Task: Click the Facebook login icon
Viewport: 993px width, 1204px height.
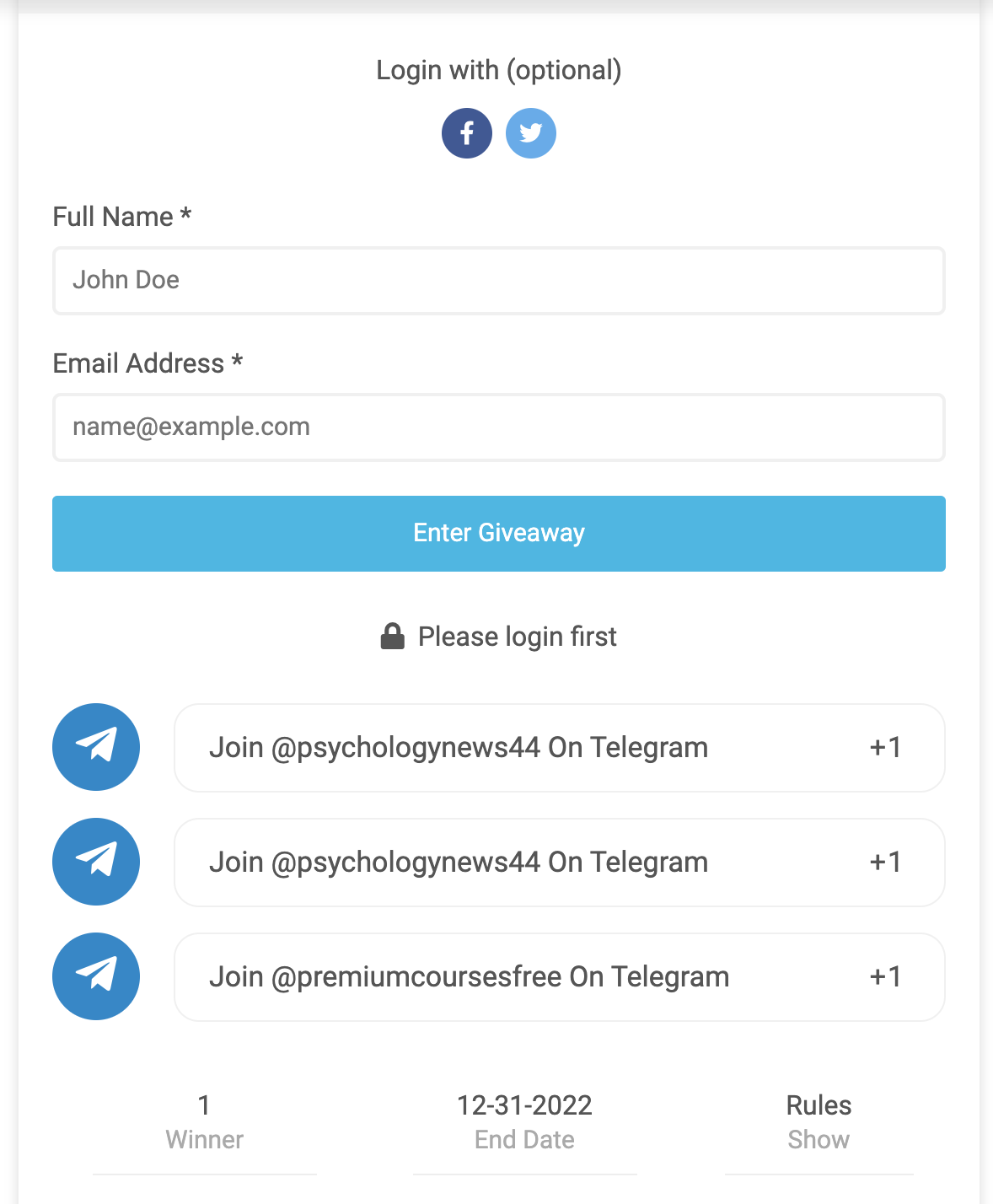Action: (x=467, y=132)
